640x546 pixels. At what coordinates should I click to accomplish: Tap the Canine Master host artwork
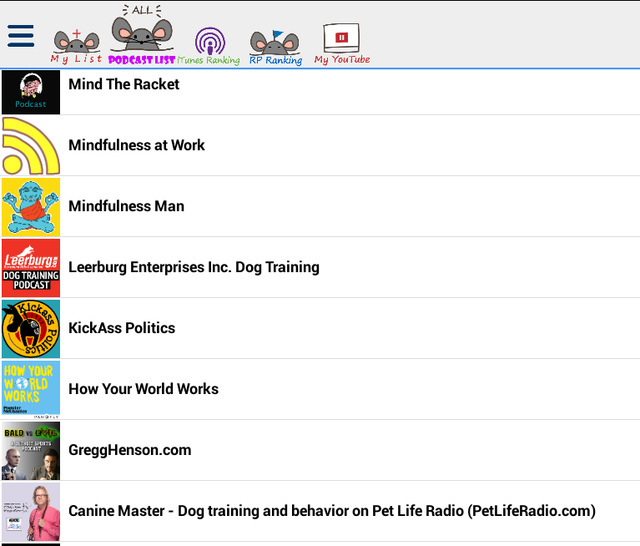(31, 512)
